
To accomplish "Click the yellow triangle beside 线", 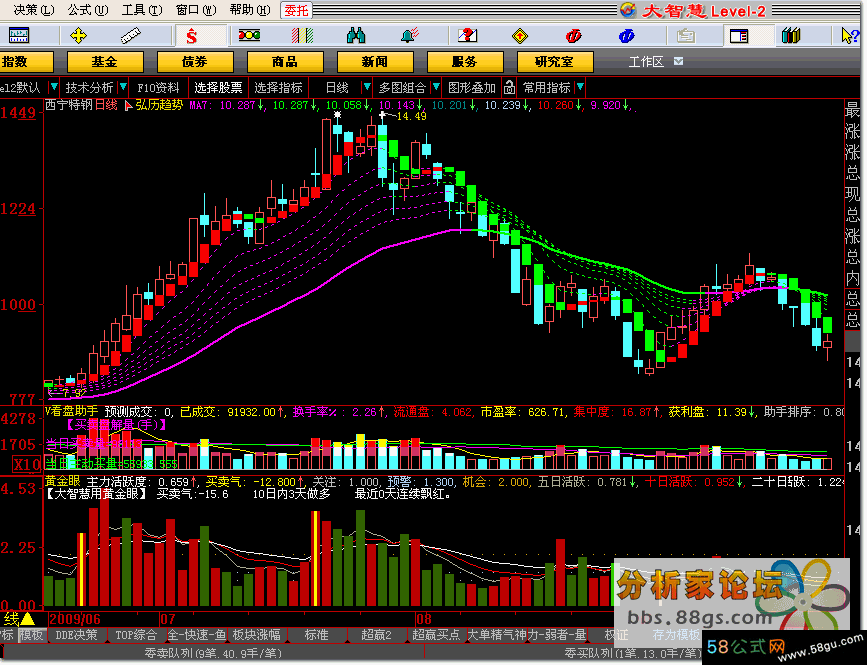I will (27, 619).
